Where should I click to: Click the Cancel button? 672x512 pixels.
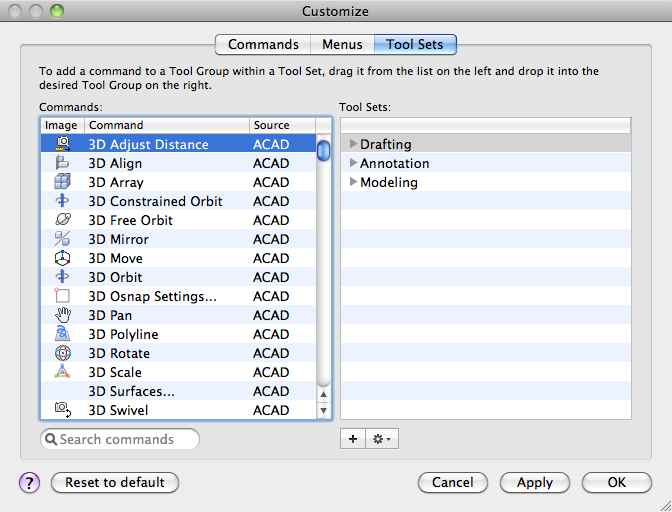click(x=453, y=482)
